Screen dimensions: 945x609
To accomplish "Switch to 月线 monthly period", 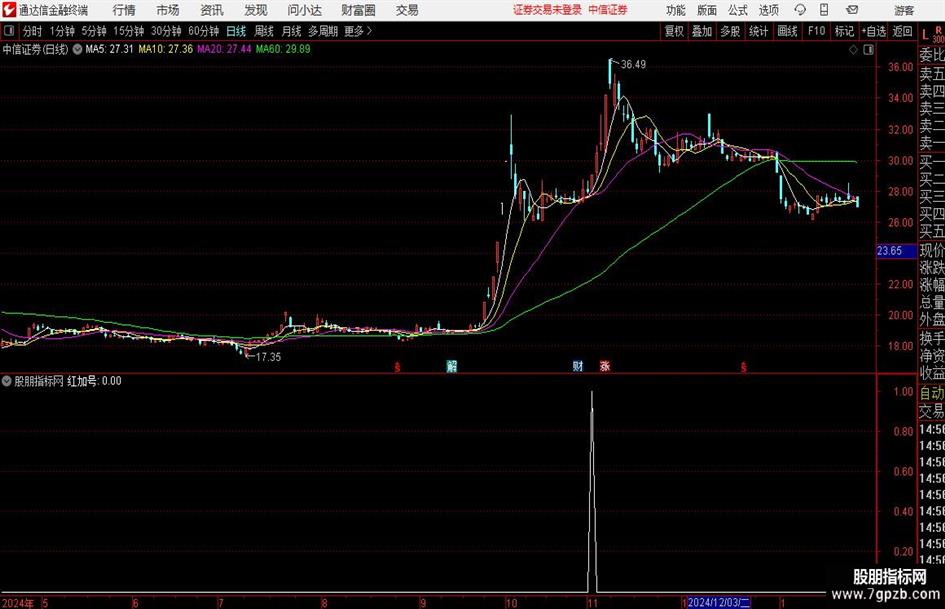I will click(291, 31).
